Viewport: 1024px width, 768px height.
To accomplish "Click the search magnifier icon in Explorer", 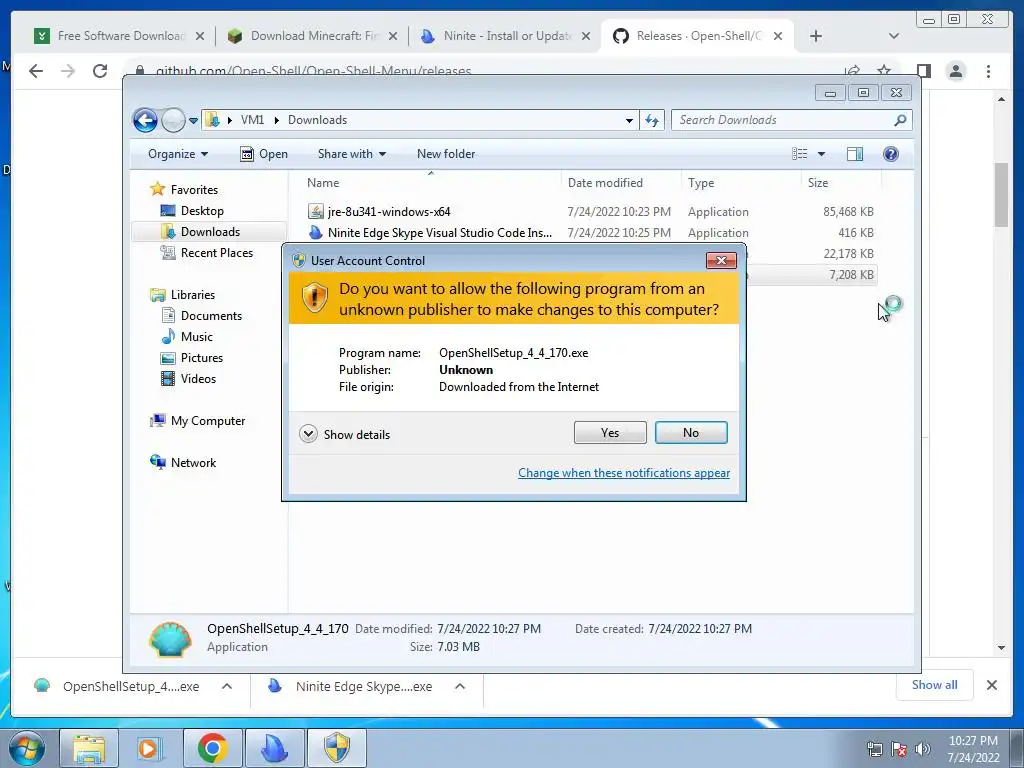I will pos(901,120).
